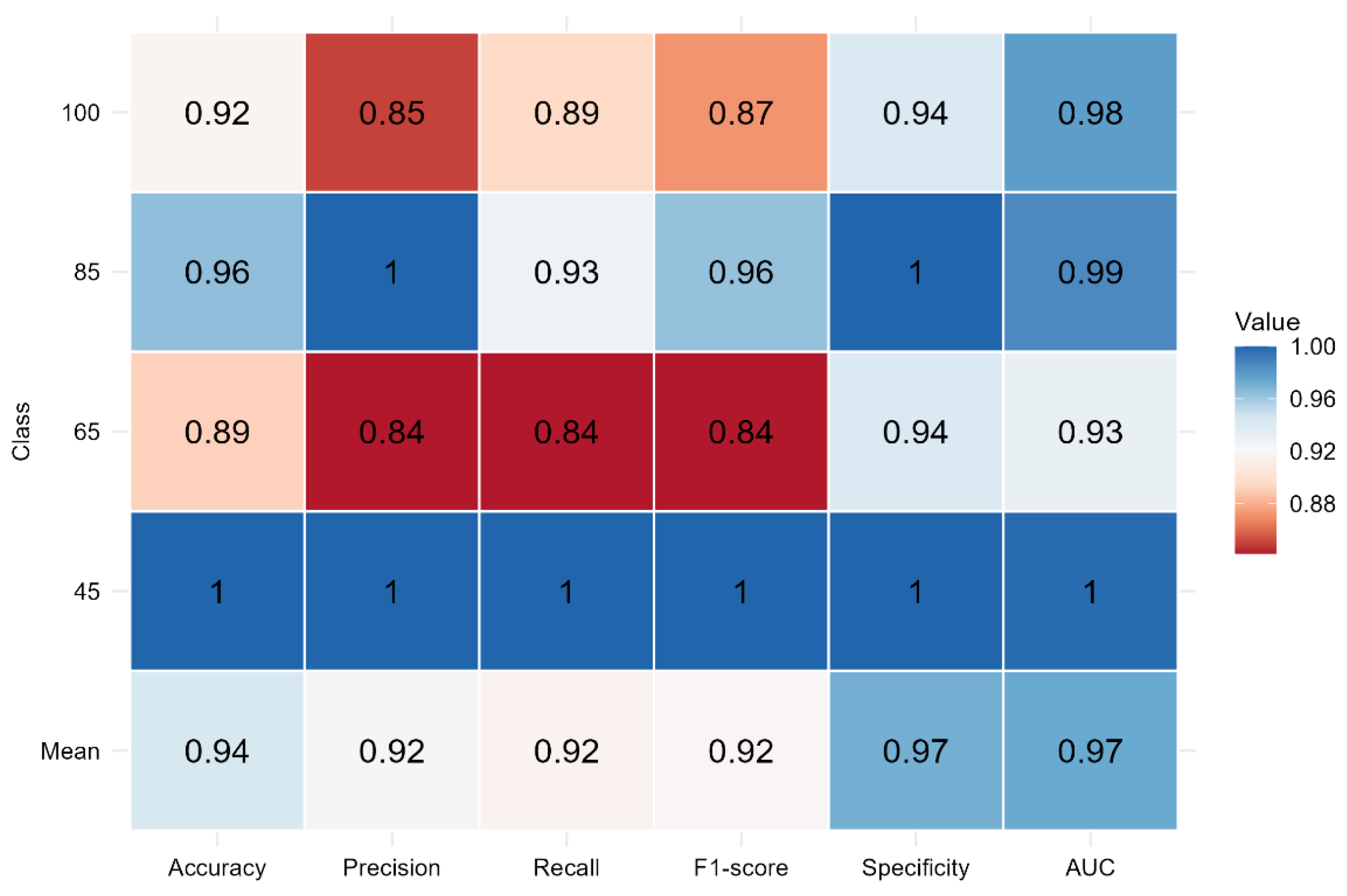Select the 100 class row label
This screenshot has height=896, width=1347.
81,113
